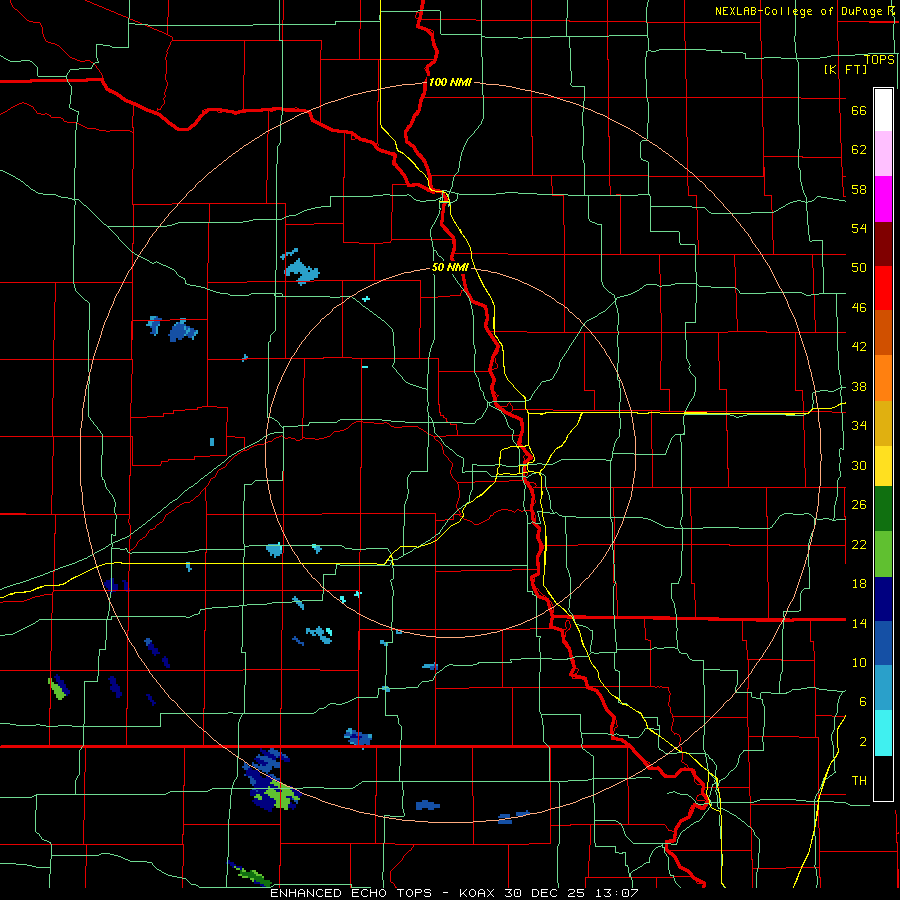Click the magenta legend swatch above 54

tap(883, 199)
